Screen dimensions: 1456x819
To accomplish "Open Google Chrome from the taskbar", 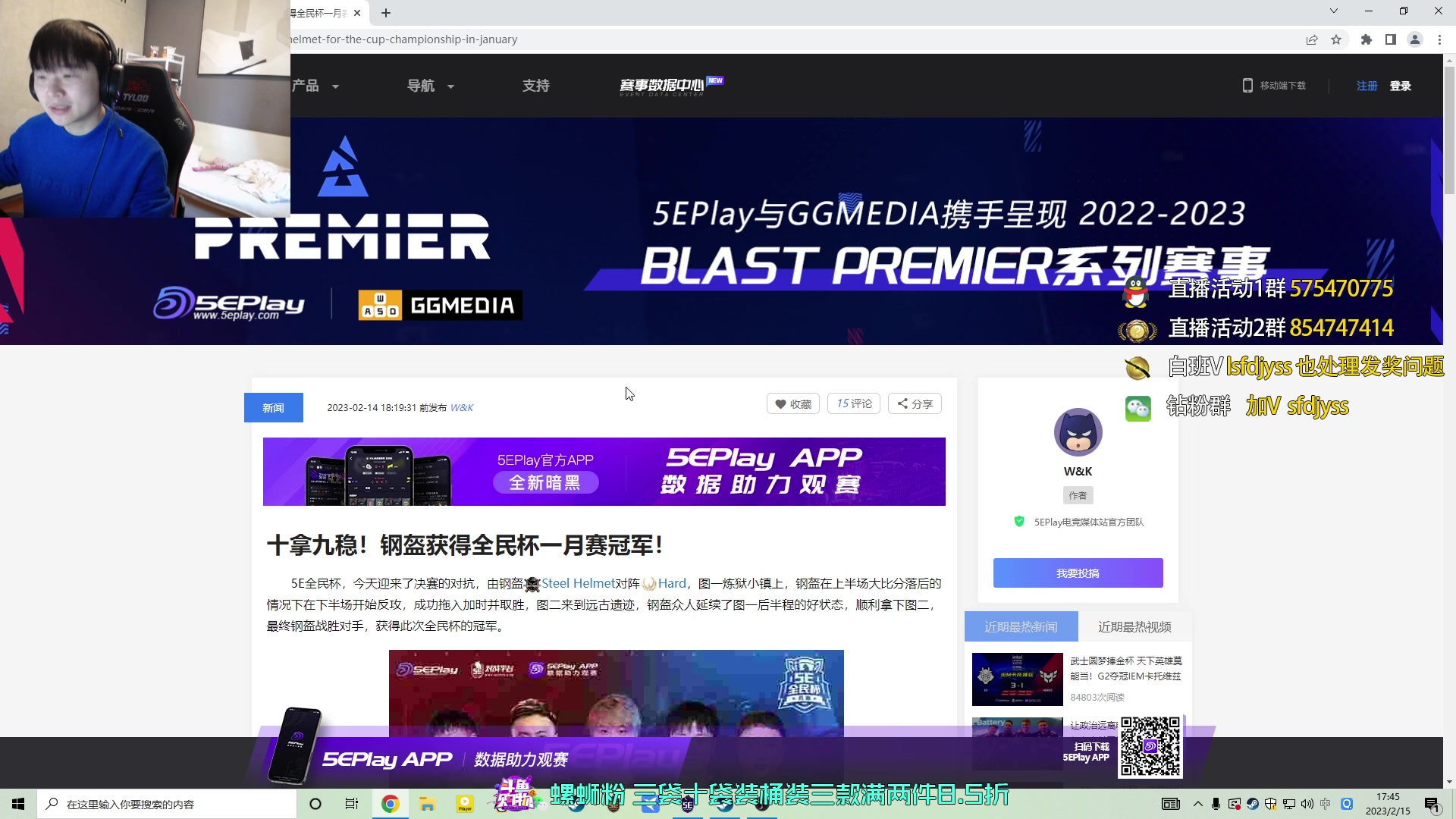I will [x=390, y=804].
